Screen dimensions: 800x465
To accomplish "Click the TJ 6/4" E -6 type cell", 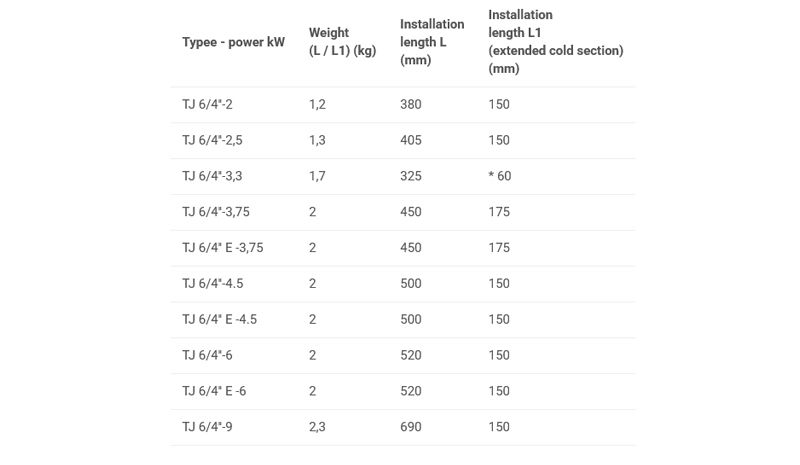I will pyautogui.click(x=214, y=392).
